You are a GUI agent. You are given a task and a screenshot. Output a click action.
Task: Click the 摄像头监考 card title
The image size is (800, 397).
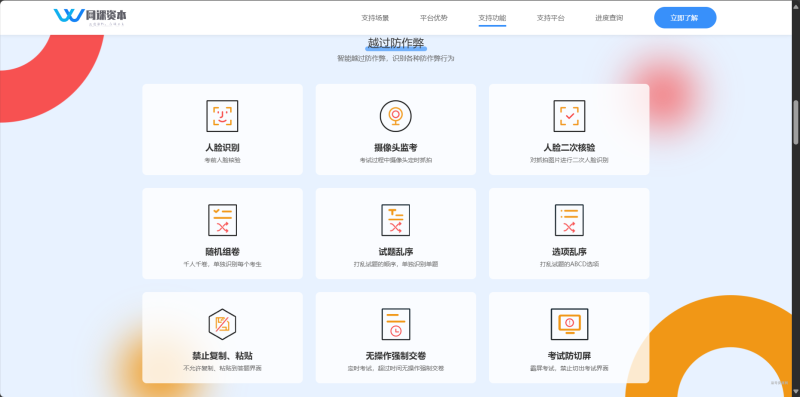click(395, 148)
